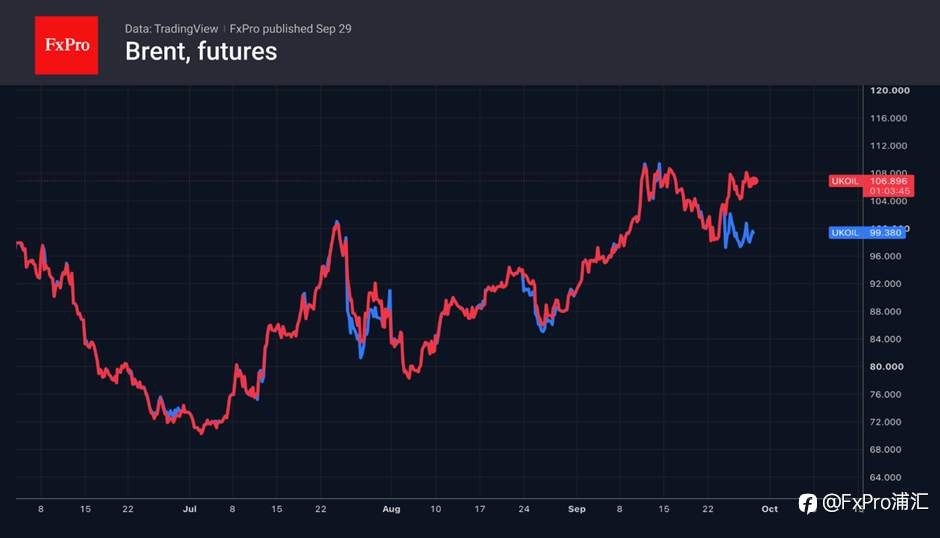Click the 120.000 price axis label
The image size is (940, 538).
tap(890, 90)
